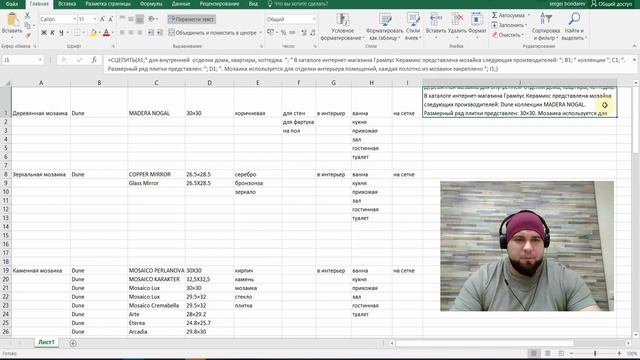640x360 pixels.
Task: Click the Insert Function fx icon
Action: [93, 60]
